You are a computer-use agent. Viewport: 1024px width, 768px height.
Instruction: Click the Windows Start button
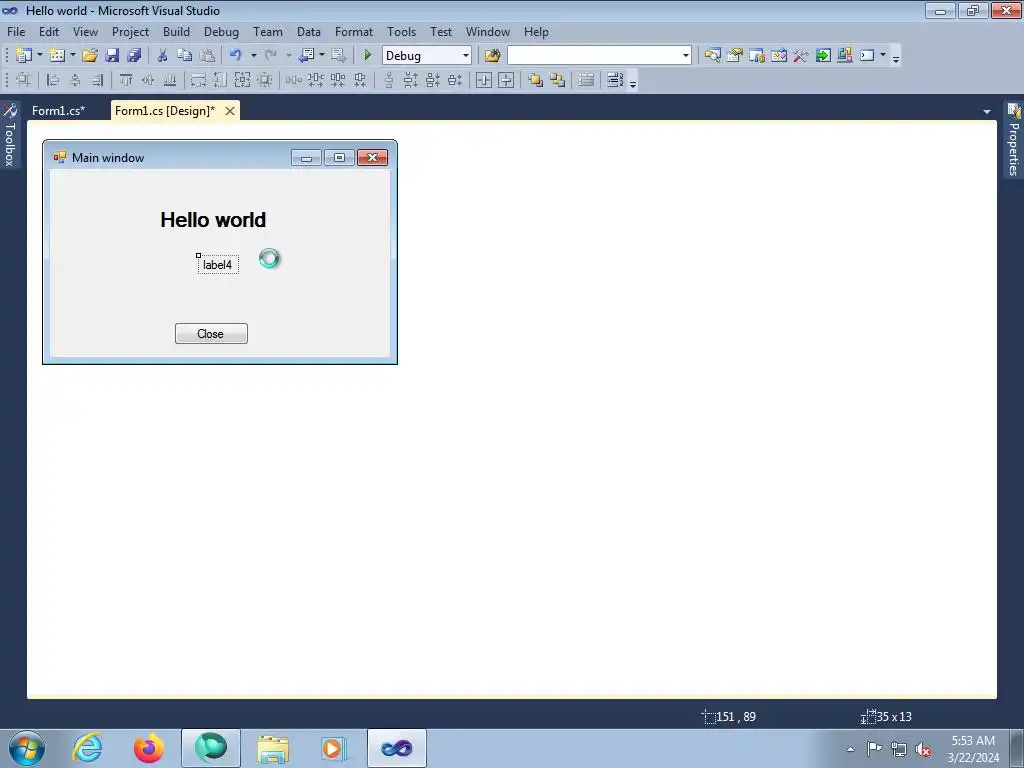point(27,748)
